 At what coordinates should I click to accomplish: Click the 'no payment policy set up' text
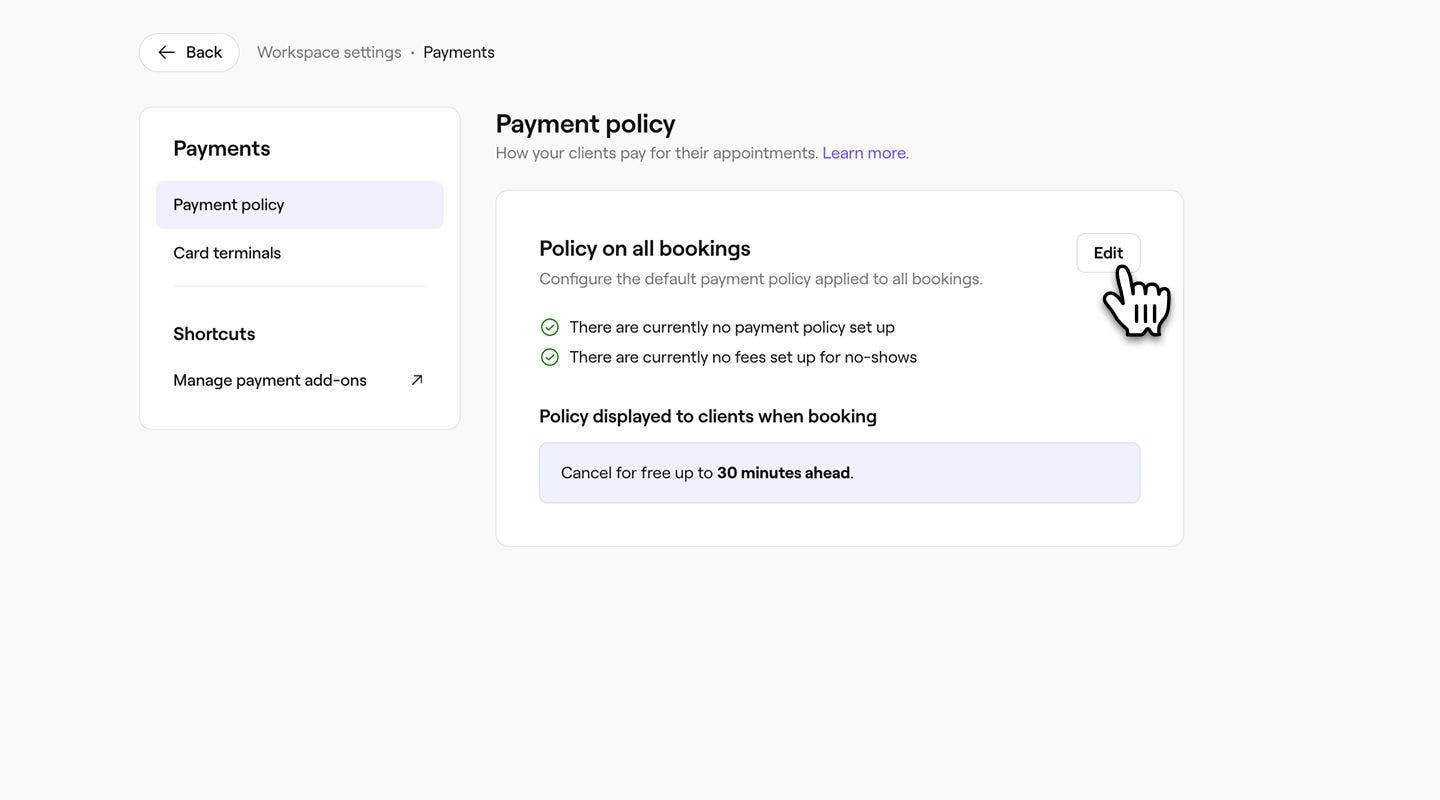pyautogui.click(x=732, y=327)
